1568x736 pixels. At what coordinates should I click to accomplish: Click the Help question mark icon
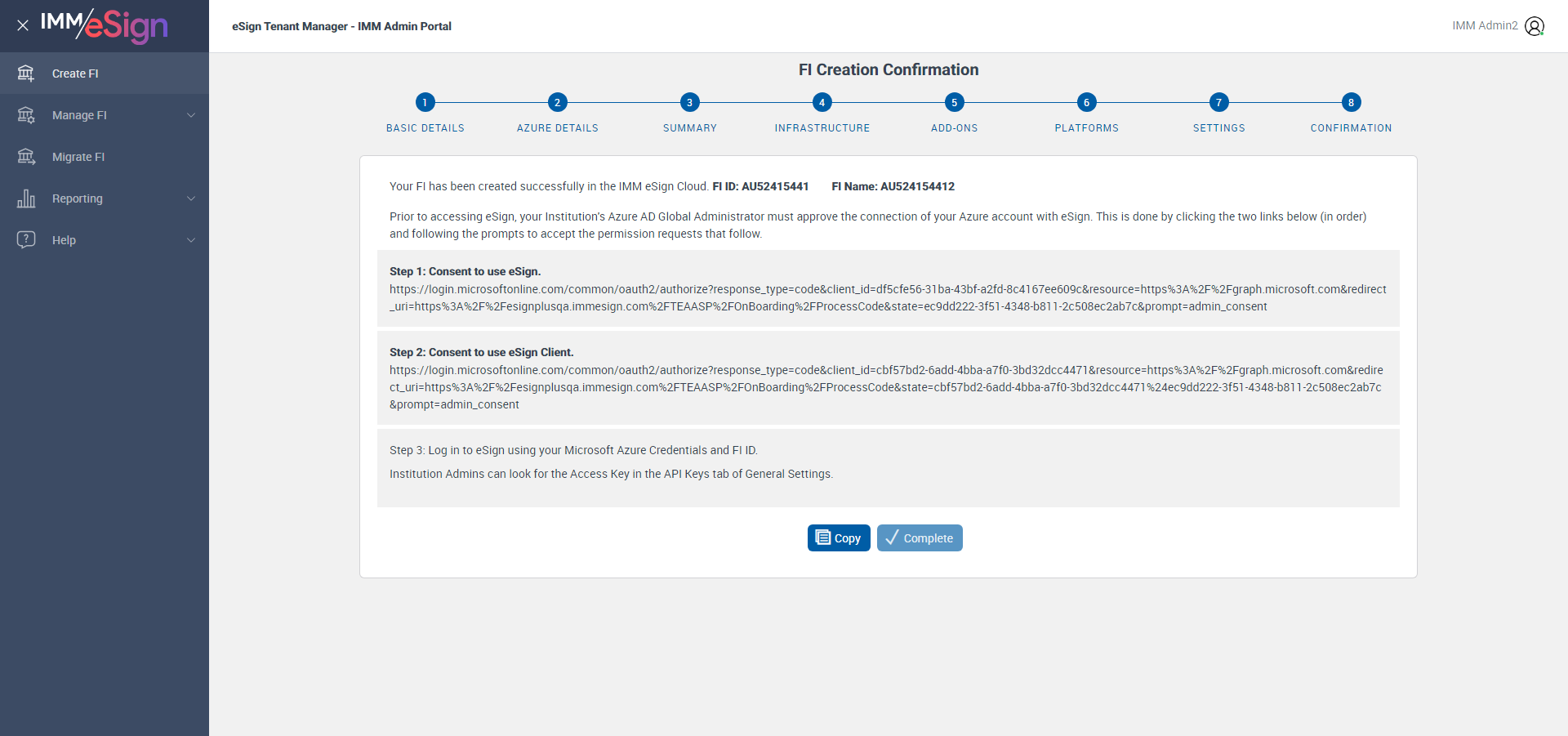point(26,239)
